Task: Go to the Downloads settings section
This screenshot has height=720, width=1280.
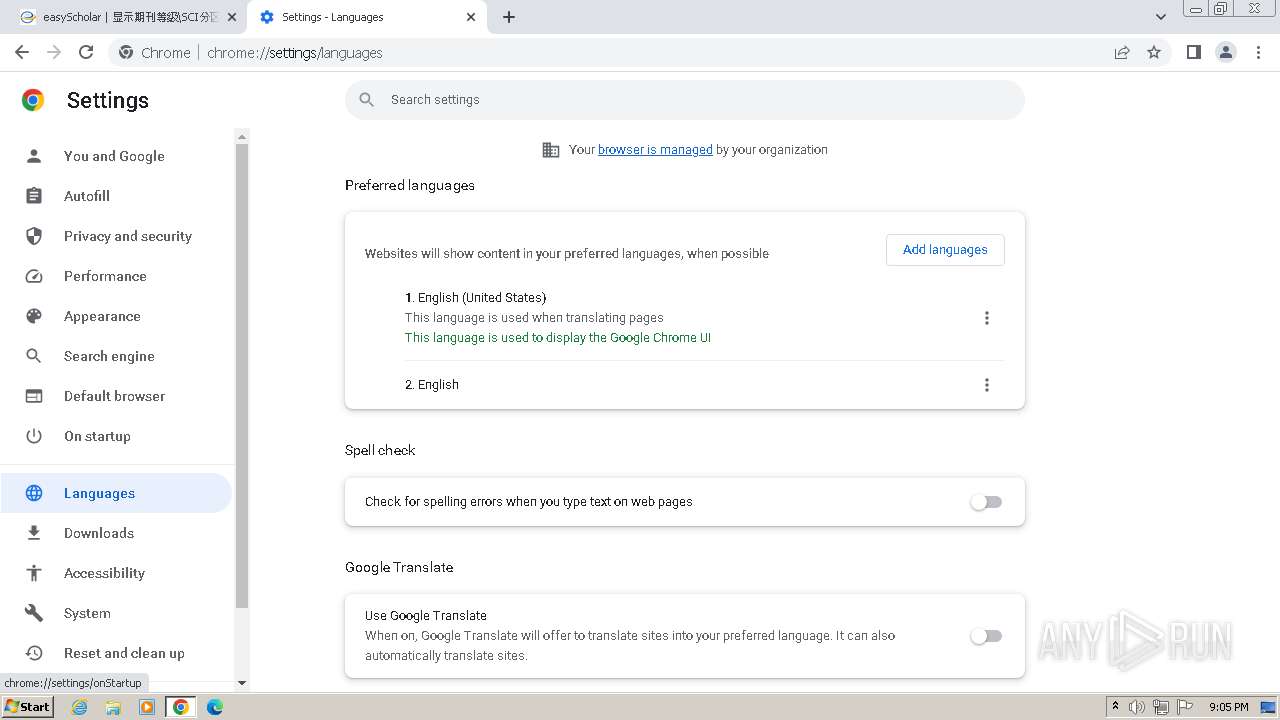Action: point(98,533)
